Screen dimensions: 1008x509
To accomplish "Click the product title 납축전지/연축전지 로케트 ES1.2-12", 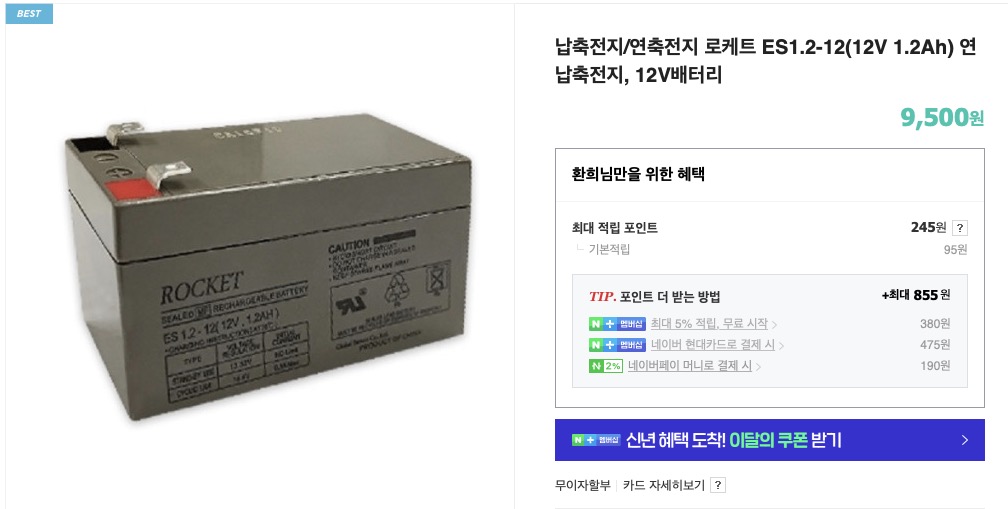I will pyautogui.click(x=766, y=61).
